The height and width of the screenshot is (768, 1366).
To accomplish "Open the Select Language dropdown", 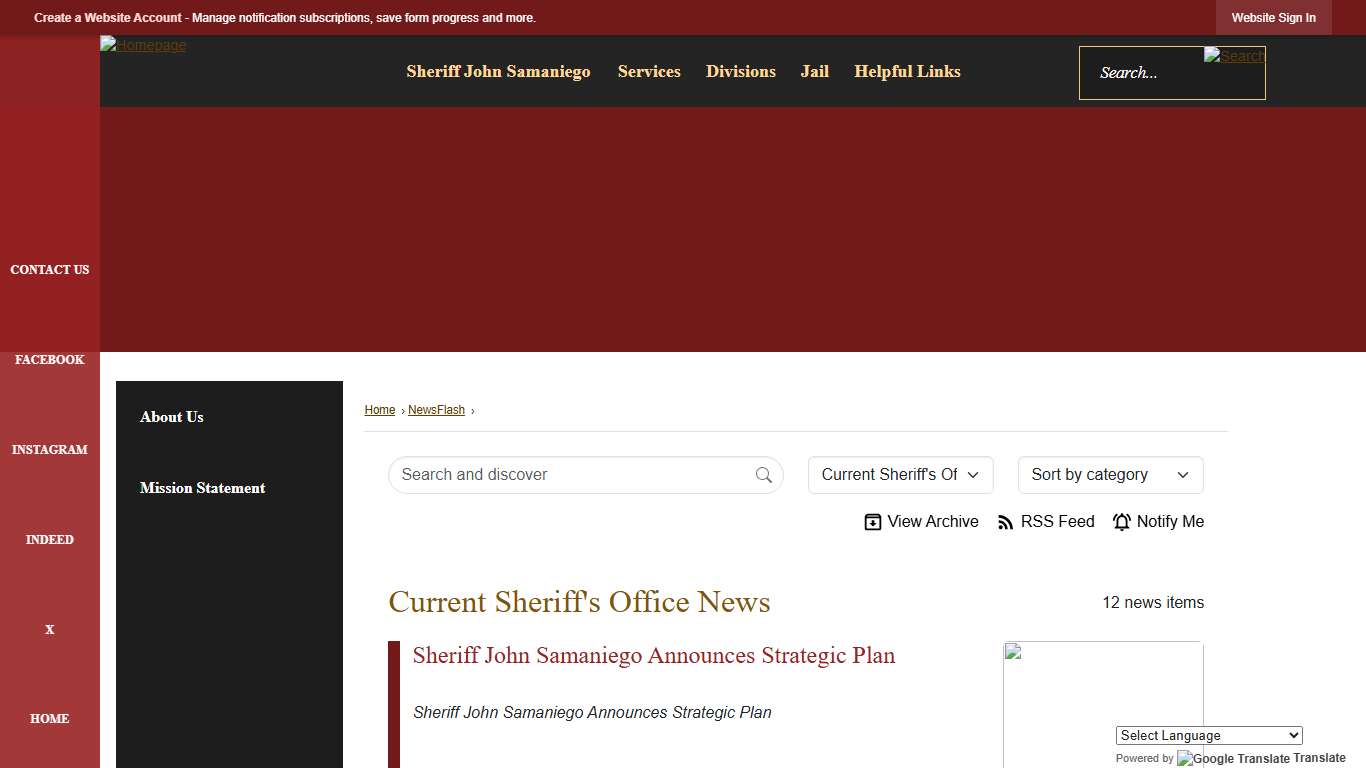I will point(1208,735).
